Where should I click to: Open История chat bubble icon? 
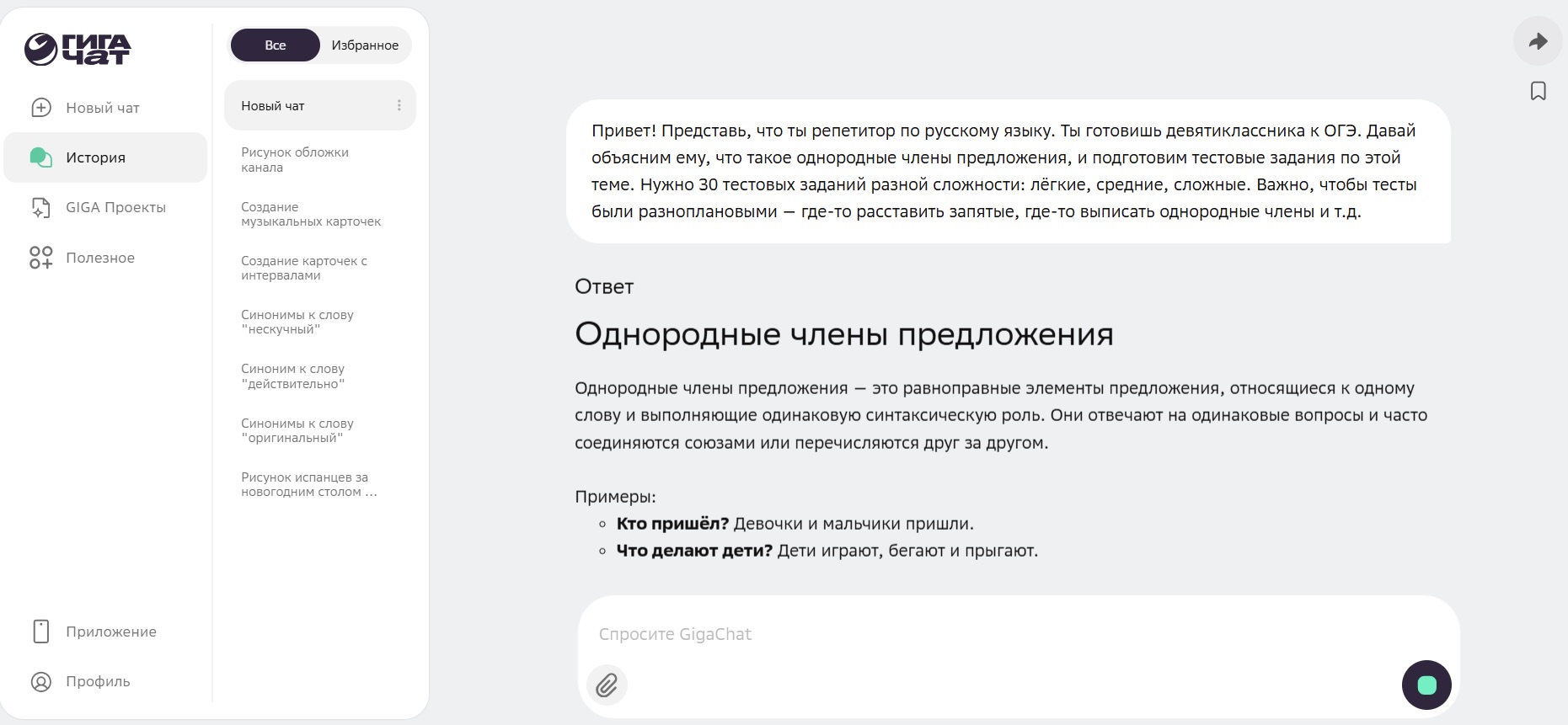coord(40,157)
